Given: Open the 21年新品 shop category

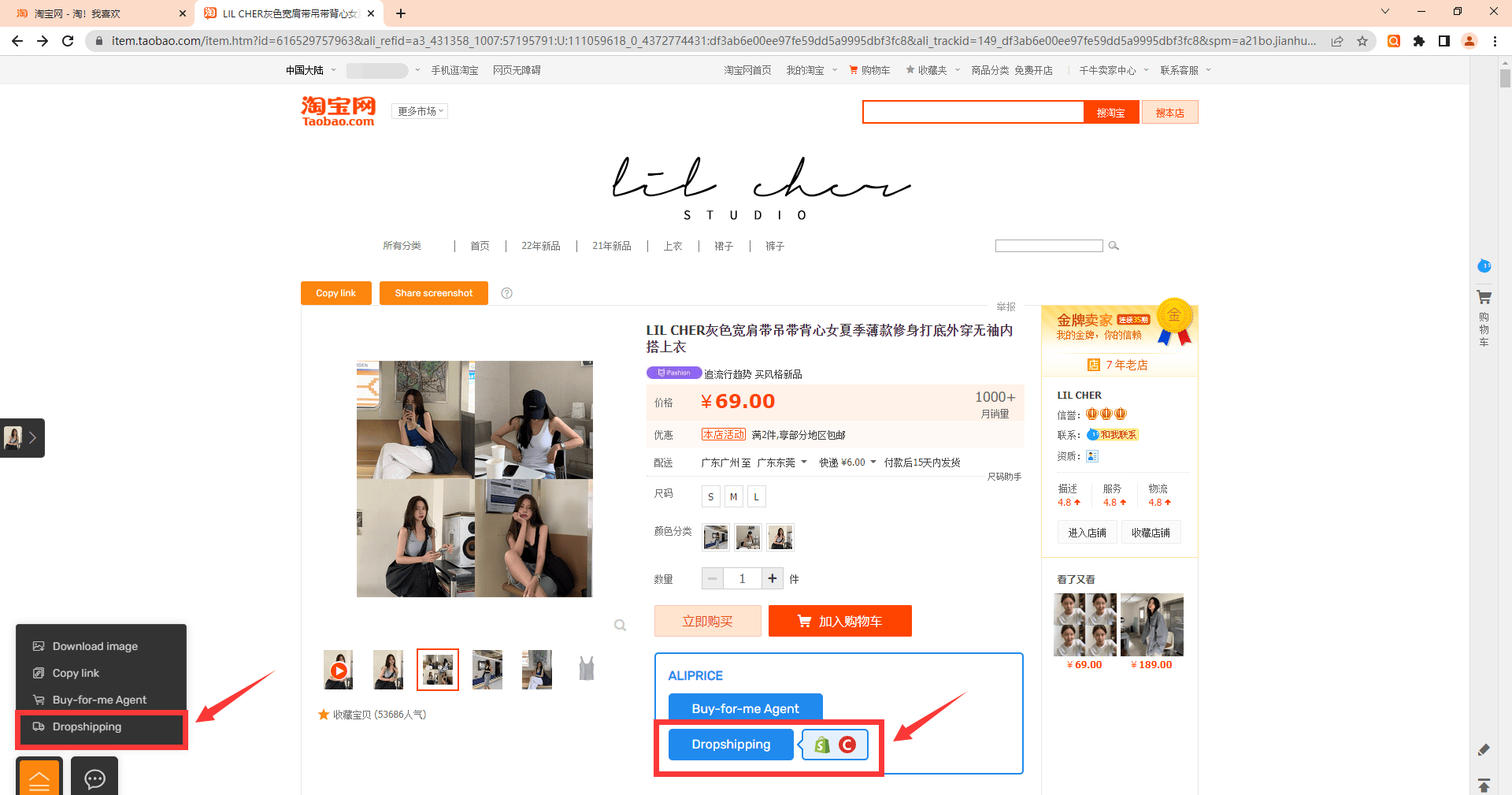Looking at the screenshot, I should (612, 246).
